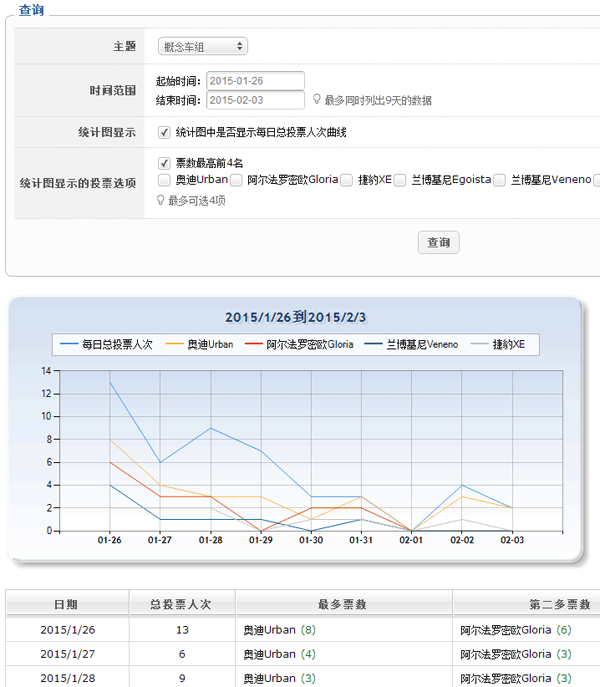Click the lightbulb hint icon beside 最多同时列出9天的数据
The image size is (600, 687).
pyautogui.click(x=316, y=99)
